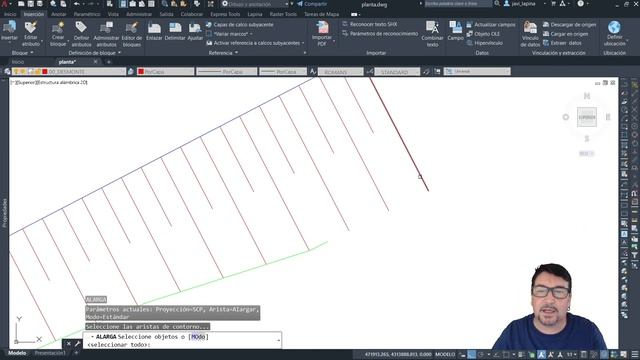Click the Crear bloque tool
This screenshot has width=640, height=360.
[58, 33]
